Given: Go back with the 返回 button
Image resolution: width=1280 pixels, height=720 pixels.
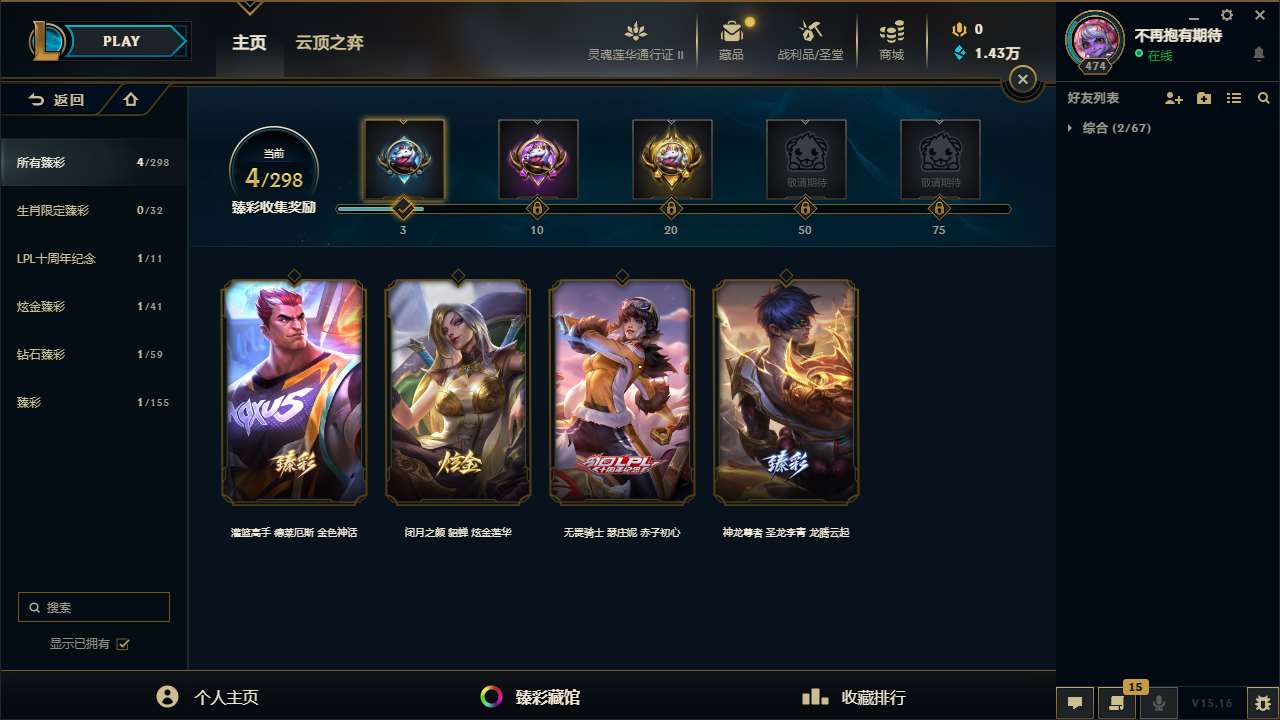Looking at the screenshot, I should [56, 99].
